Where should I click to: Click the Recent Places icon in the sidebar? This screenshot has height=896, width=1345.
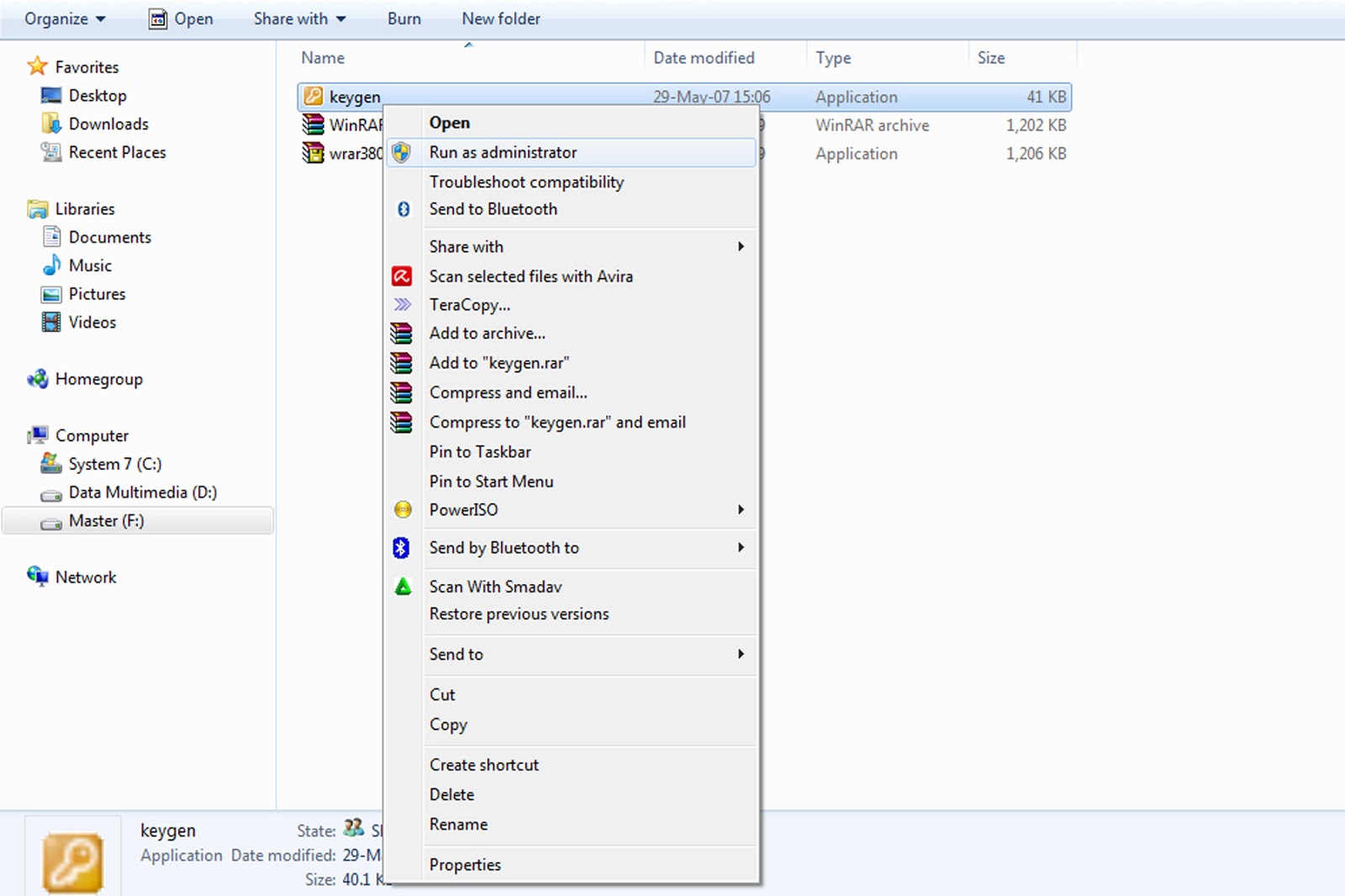pos(51,152)
